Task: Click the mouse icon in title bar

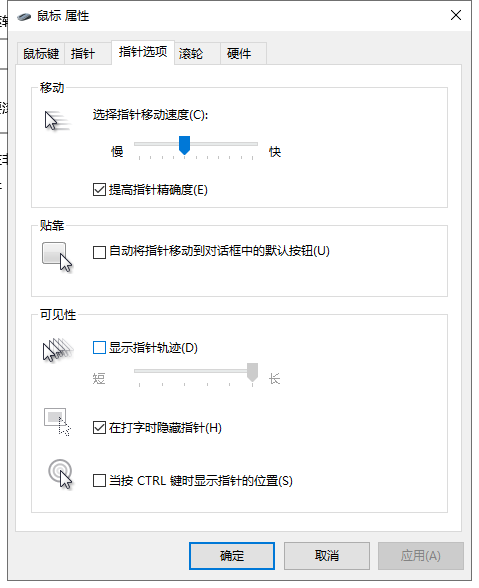Action: pos(24,17)
